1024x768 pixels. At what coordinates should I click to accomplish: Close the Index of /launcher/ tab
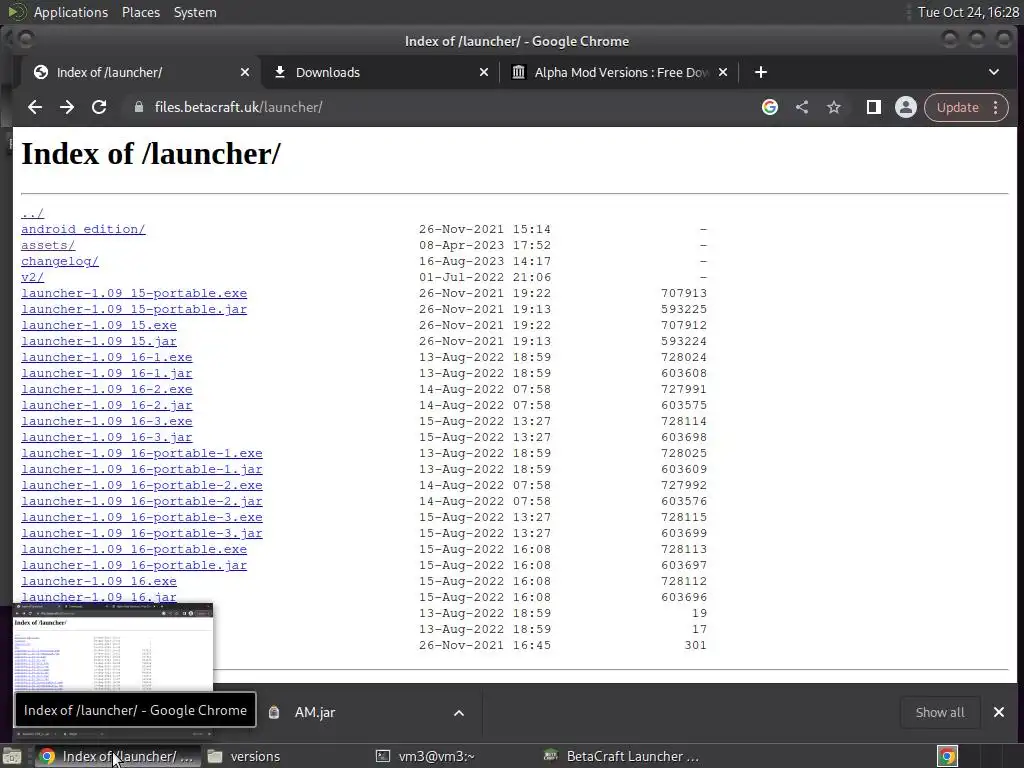tap(245, 72)
